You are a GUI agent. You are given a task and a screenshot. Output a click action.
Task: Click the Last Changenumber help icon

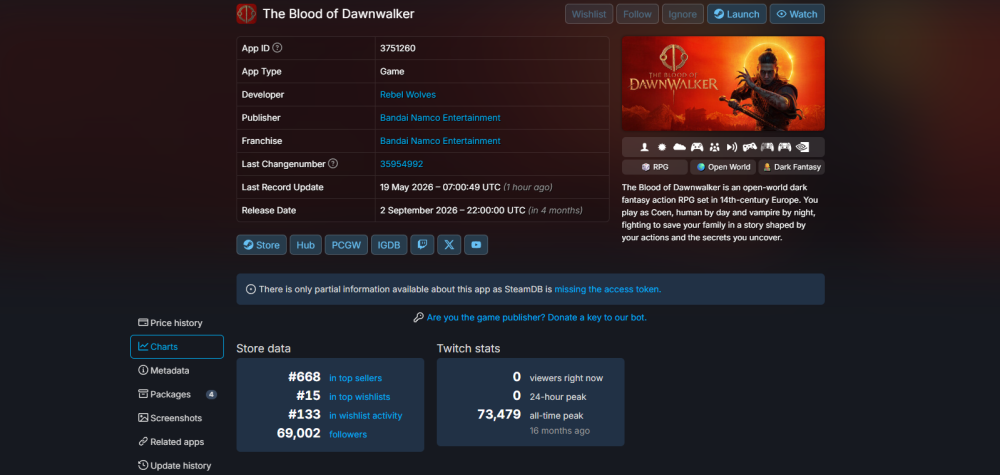(333, 164)
